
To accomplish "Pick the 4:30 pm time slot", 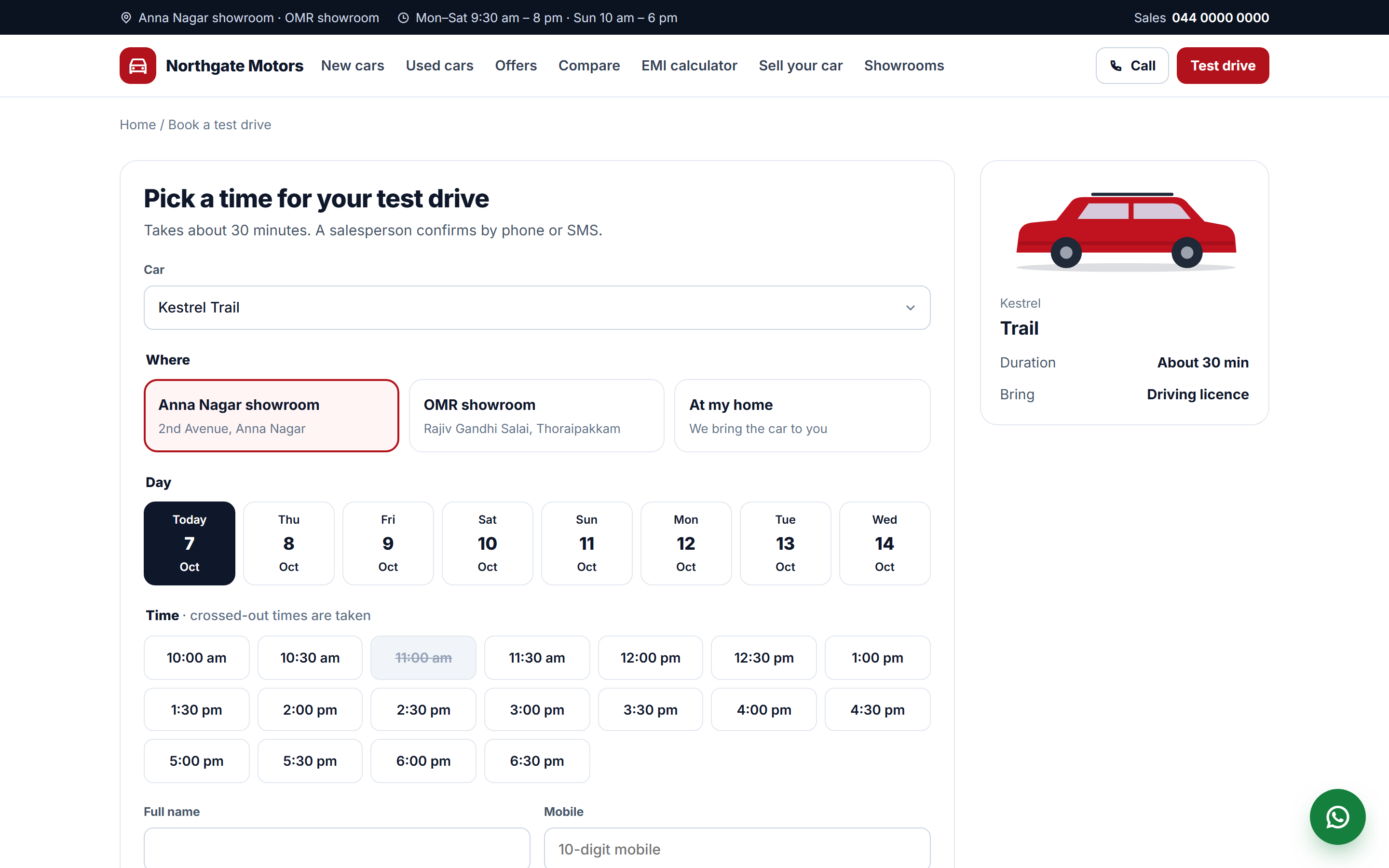I will coord(877,709).
